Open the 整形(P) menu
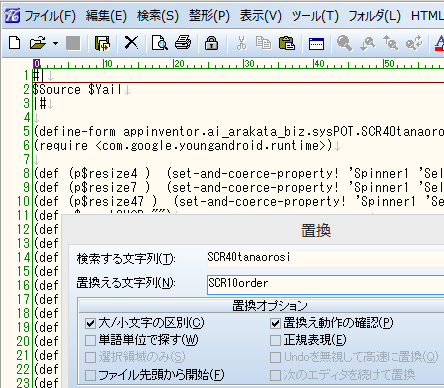This screenshot has height=388, width=444. 209,16
